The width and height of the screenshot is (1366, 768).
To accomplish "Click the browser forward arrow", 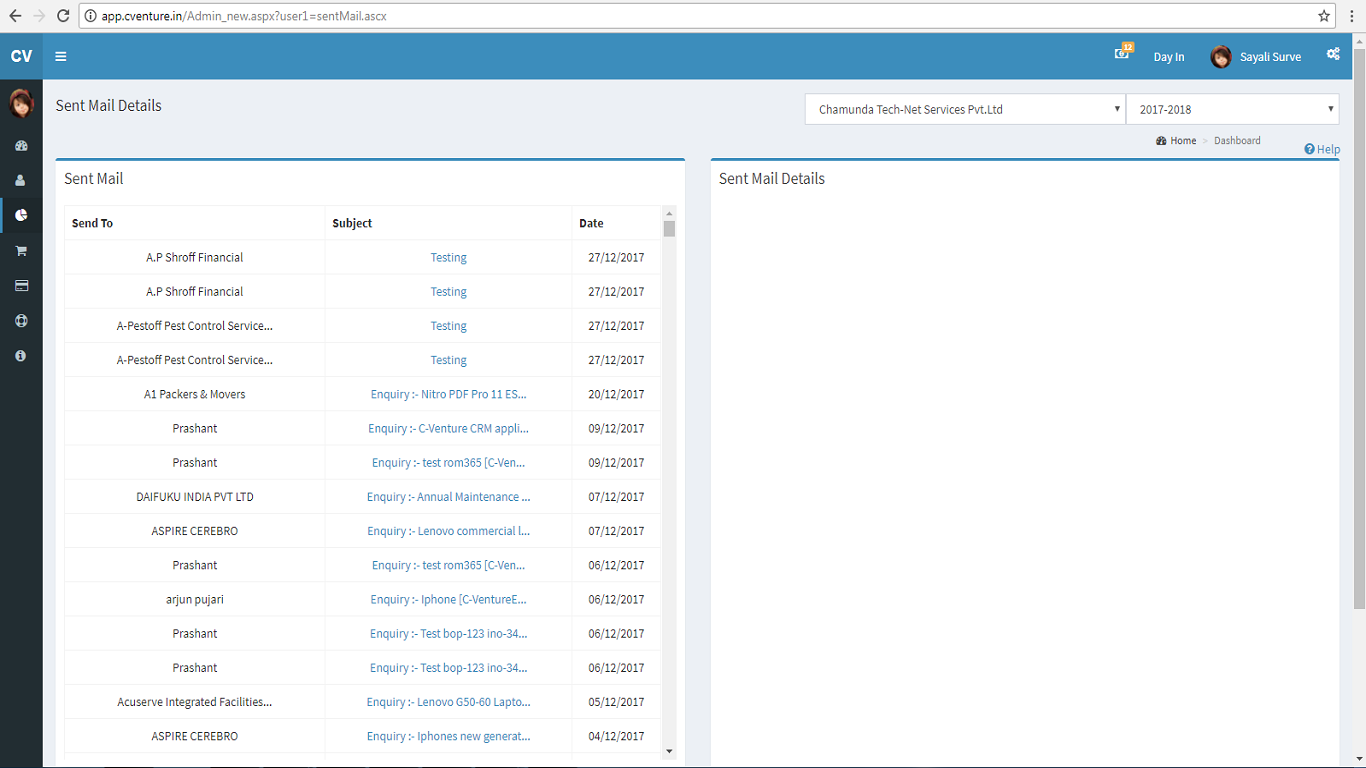I will [39, 16].
